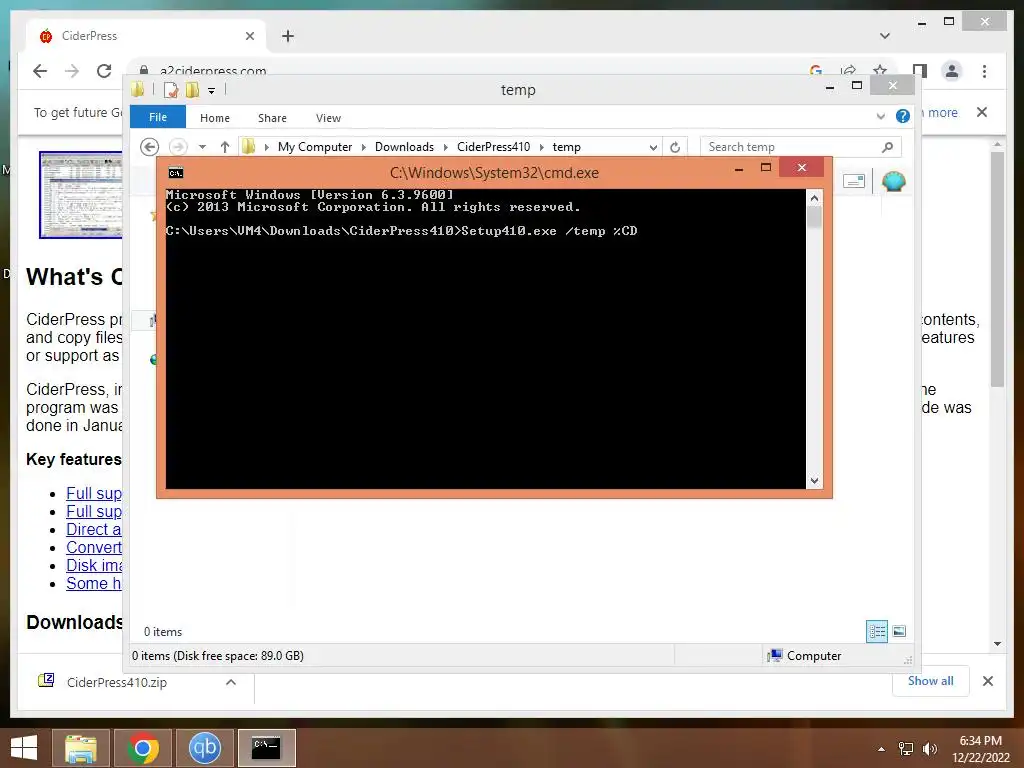1024x768 pixels.
Task: Share this page icon in Chrome
Action: [848, 70]
